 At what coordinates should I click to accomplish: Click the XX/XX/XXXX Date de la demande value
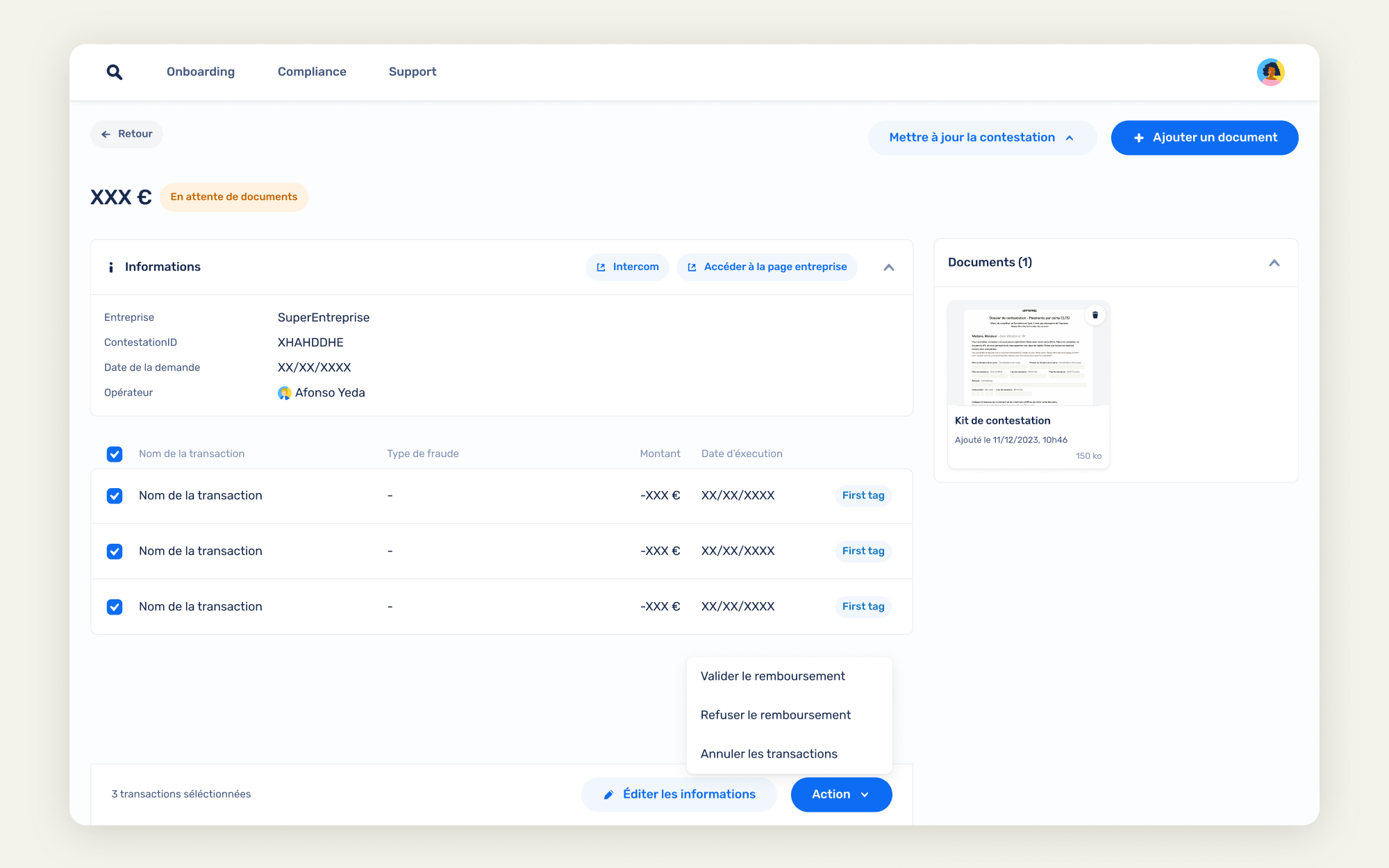(x=315, y=368)
